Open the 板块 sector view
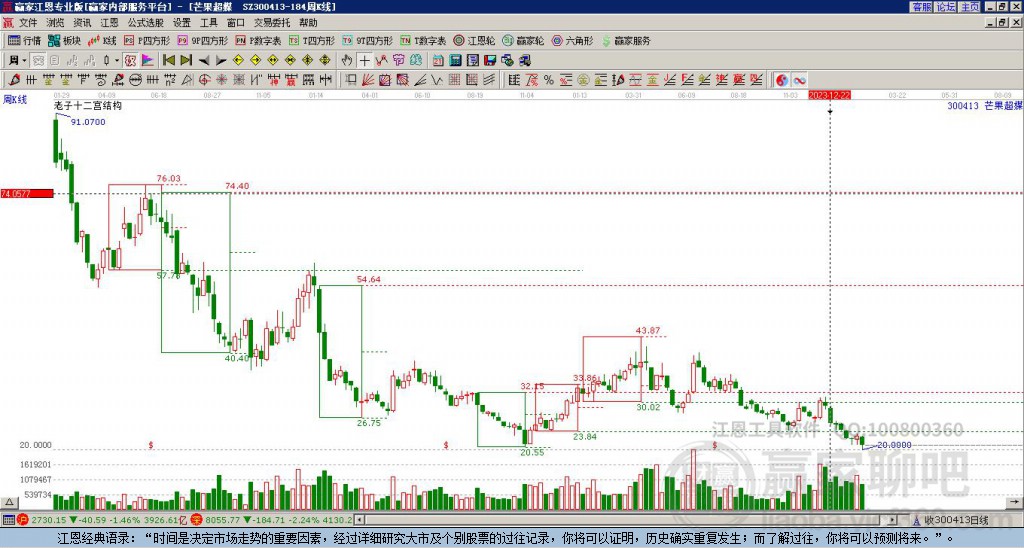1024x548 pixels. pos(64,40)
